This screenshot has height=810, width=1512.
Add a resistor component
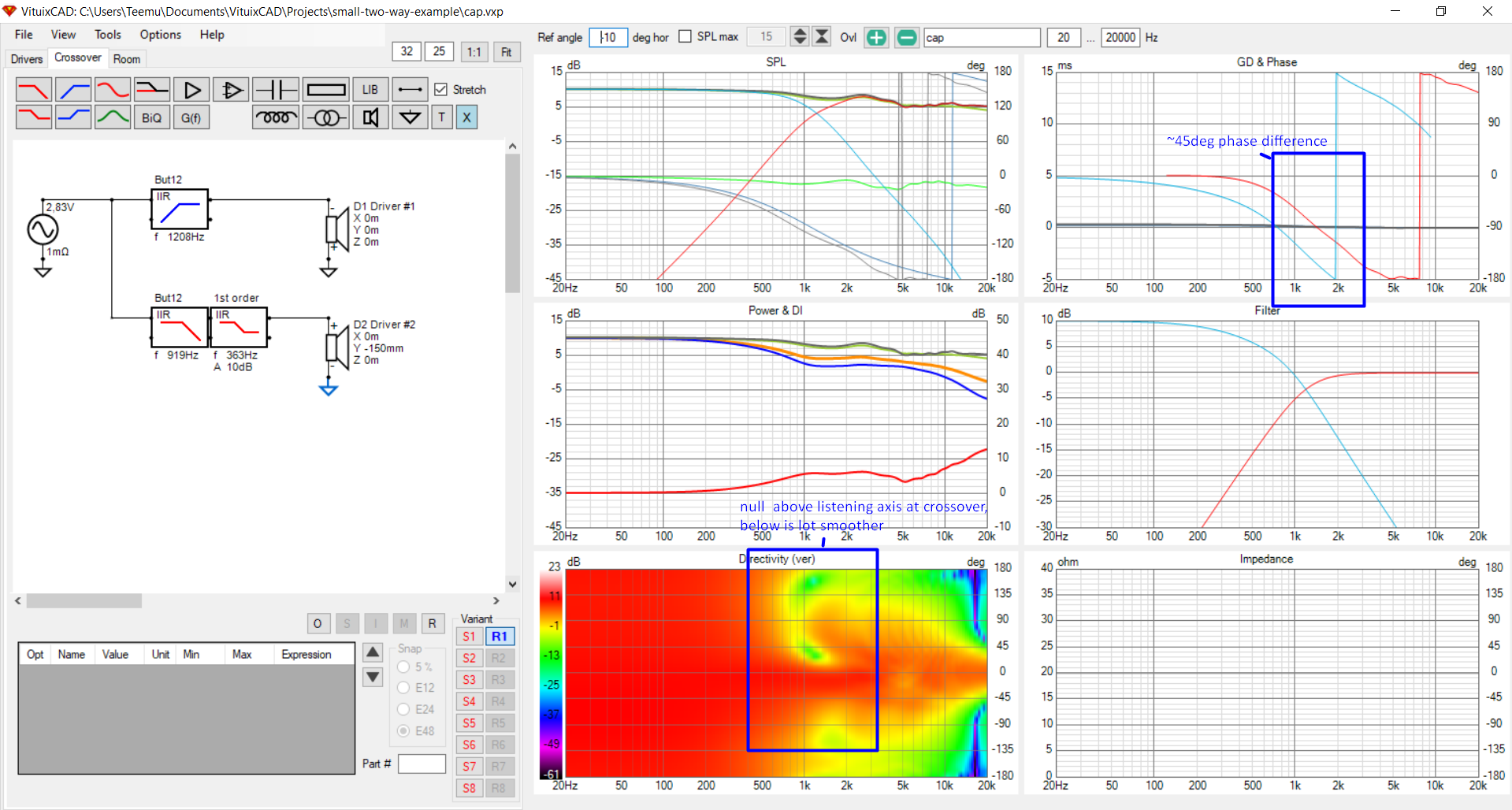click(326, 90)
